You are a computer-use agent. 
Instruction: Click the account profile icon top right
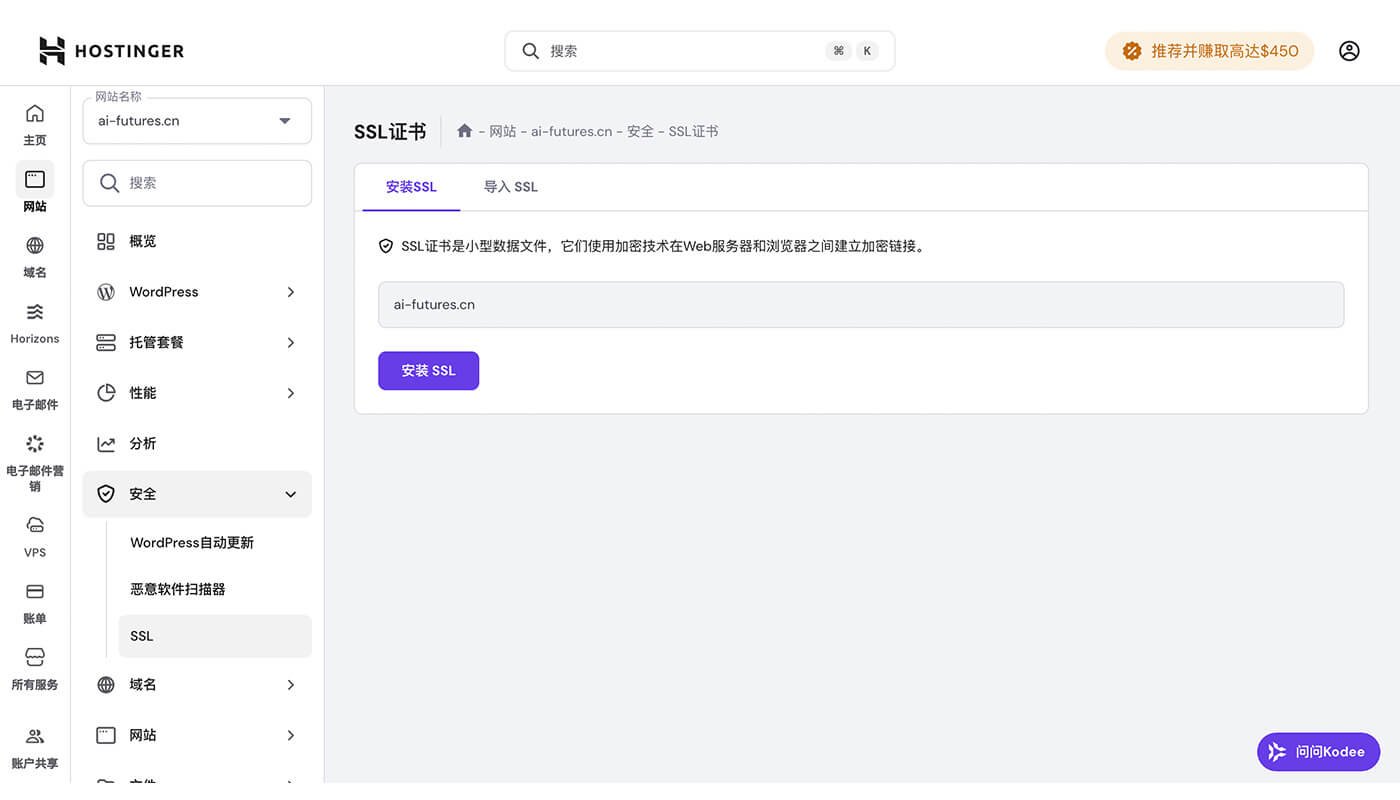pos(1349,50)
